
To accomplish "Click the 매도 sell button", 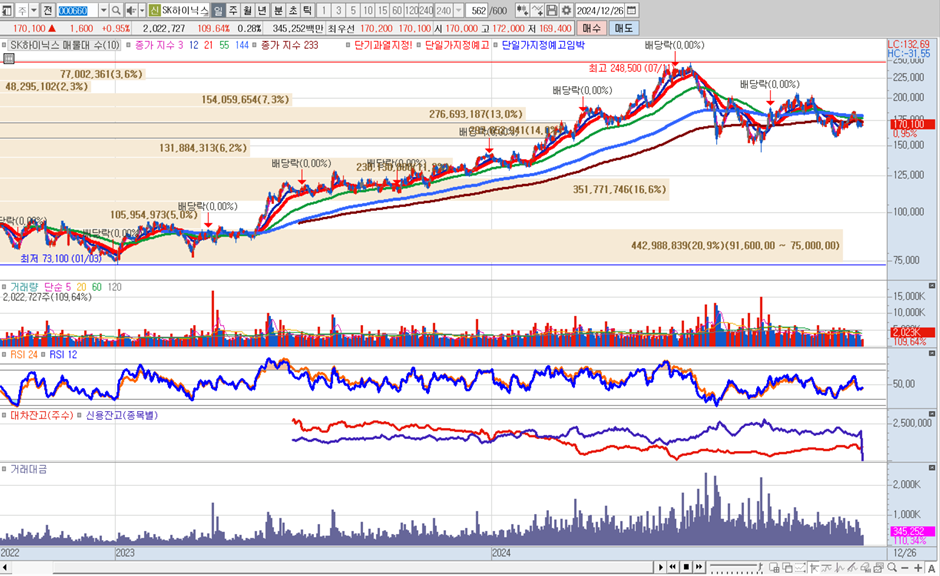I will [623, 29].
